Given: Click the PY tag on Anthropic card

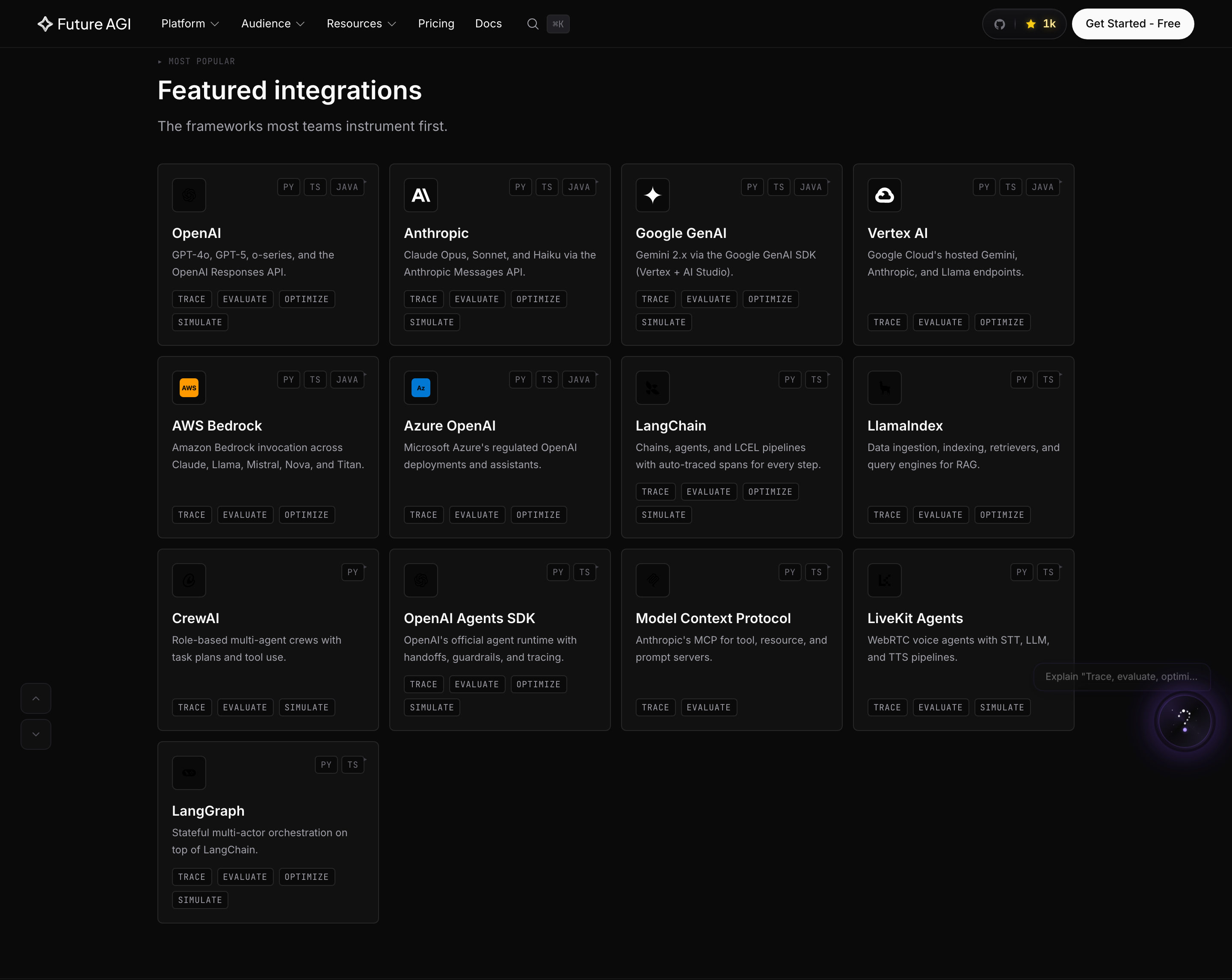Looking at the screenshot, I should point(521,187).
